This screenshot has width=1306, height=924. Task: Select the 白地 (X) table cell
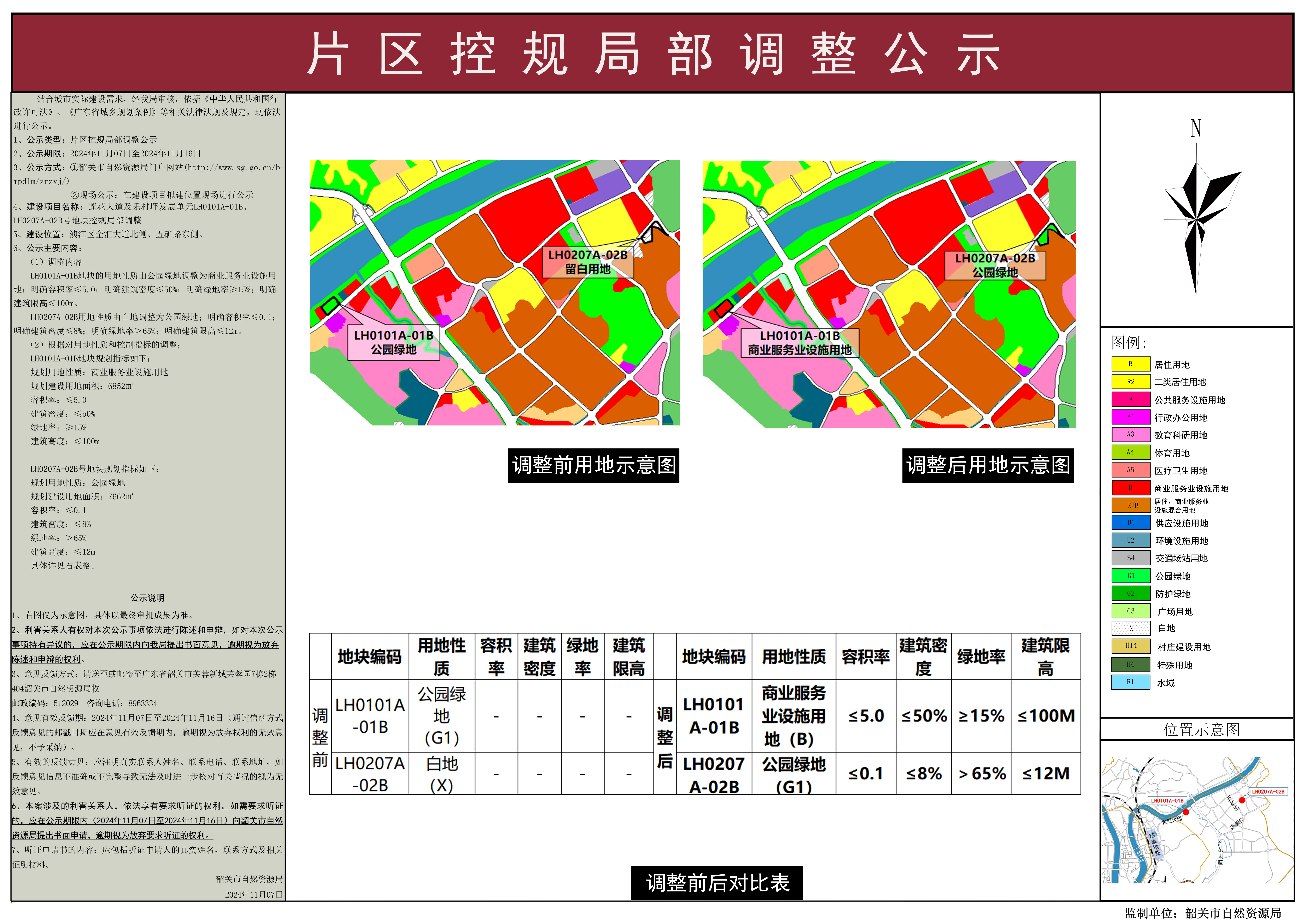point(442,774)
